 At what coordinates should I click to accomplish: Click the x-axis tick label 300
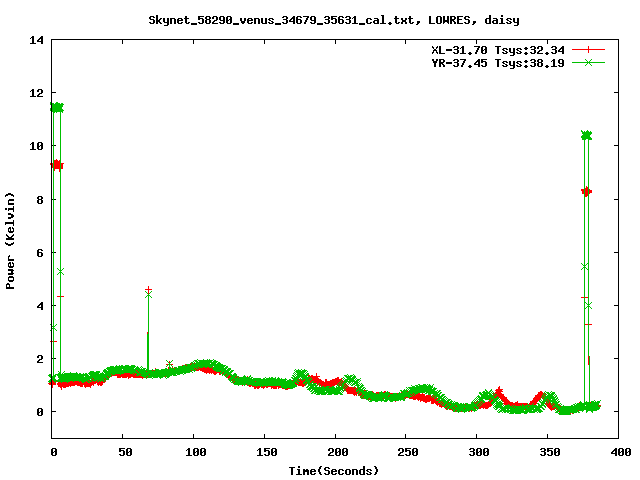(x=479, y=452)
